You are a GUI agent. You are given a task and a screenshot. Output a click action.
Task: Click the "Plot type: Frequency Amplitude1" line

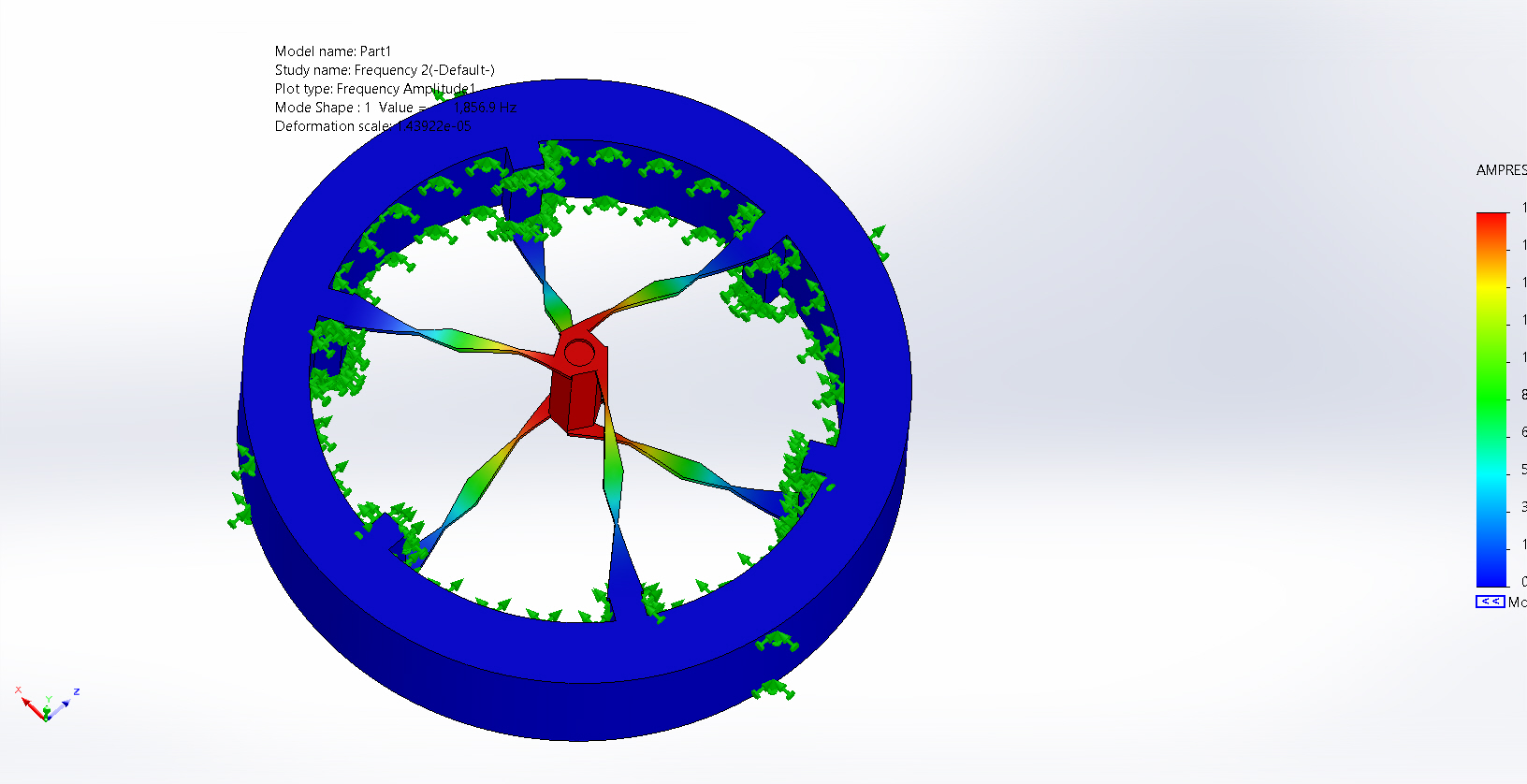pos(375,89)
